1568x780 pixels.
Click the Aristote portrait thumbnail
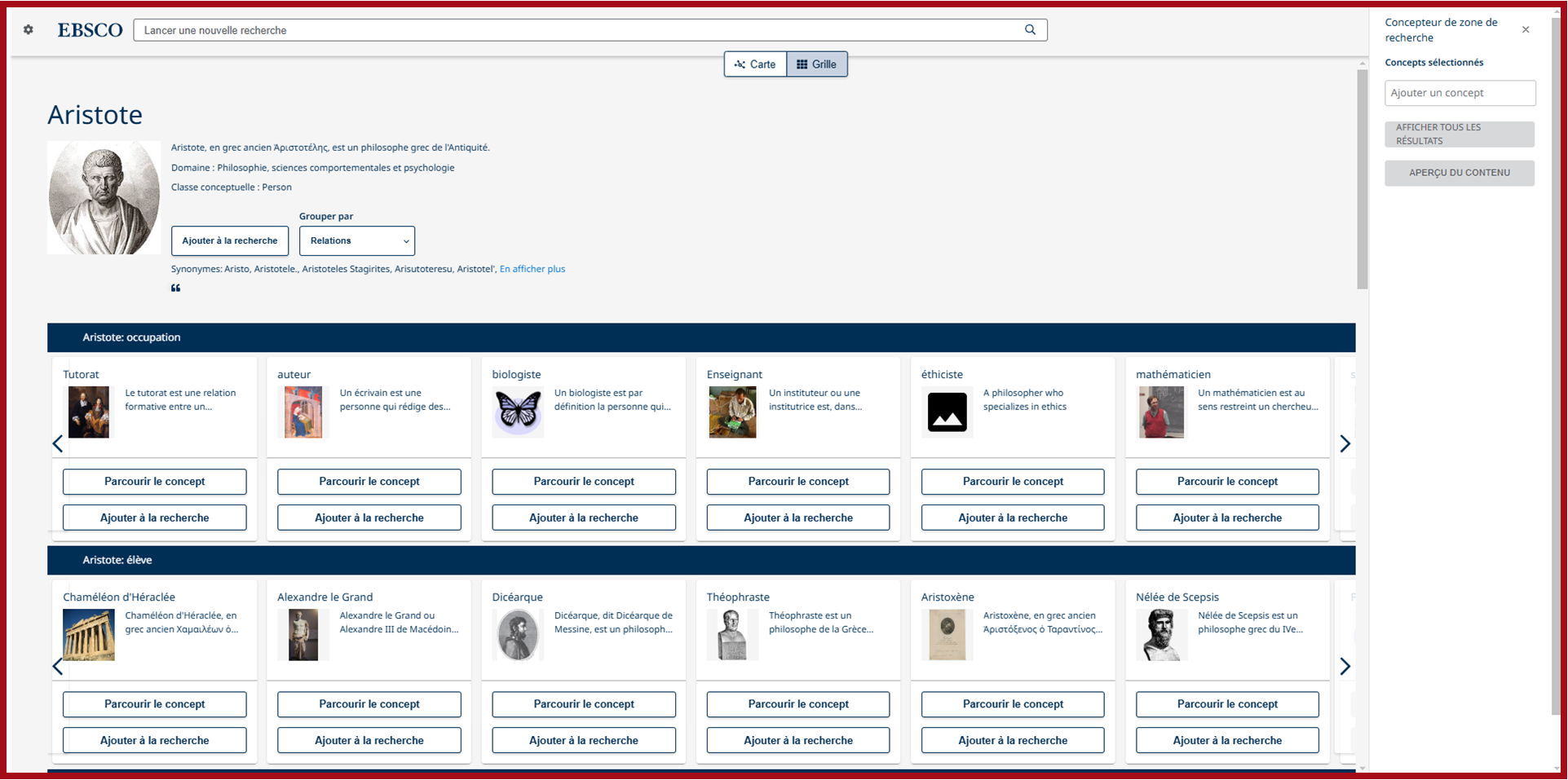pyautogui.click(x=104, y=198)
